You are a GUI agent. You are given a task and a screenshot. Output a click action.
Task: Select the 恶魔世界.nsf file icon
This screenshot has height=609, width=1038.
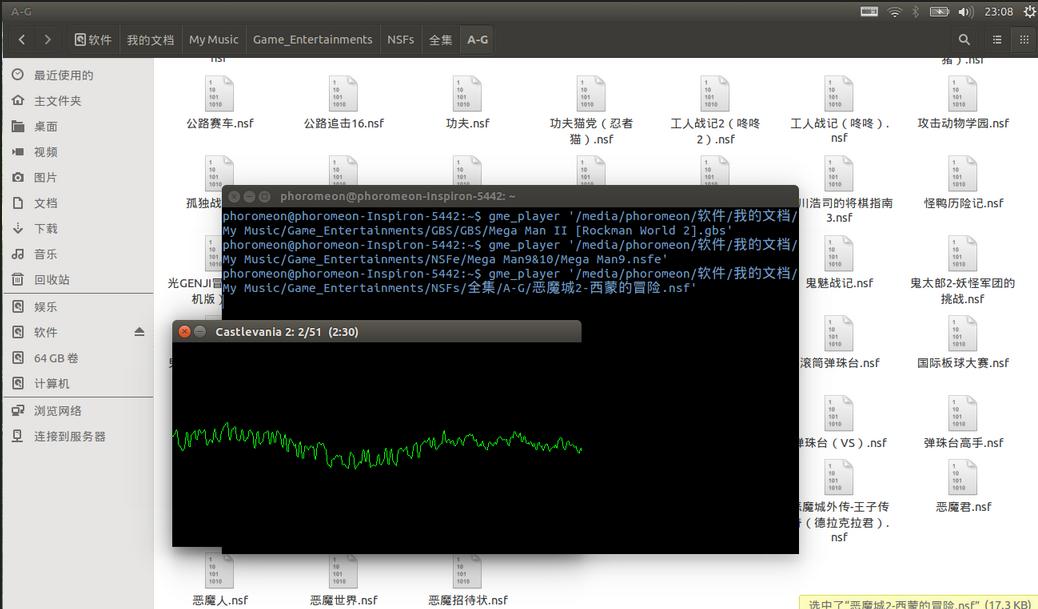(x=343, y=571)
